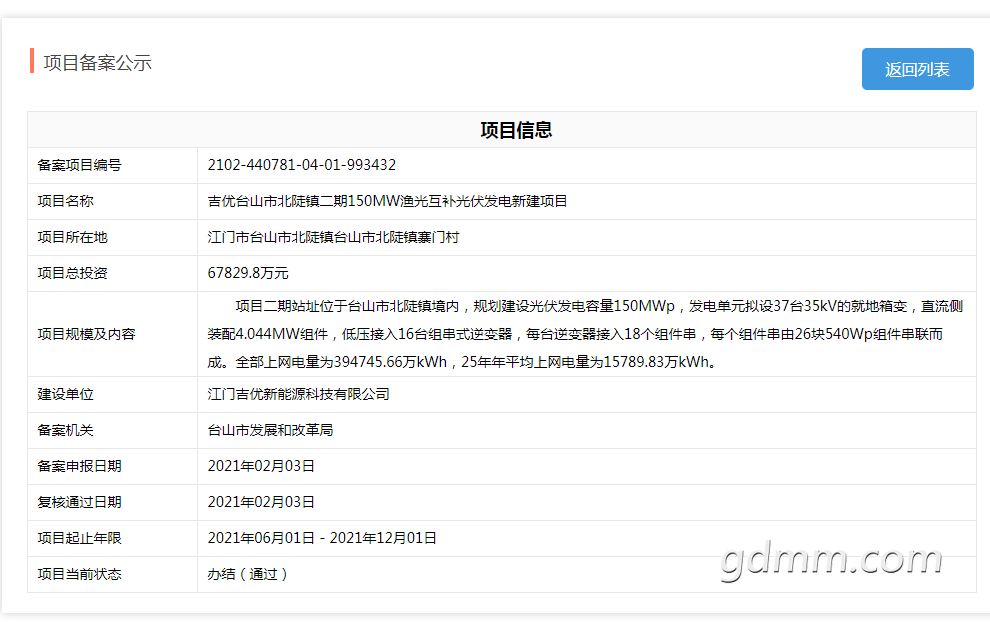Click the 项目所在地 label cell

pos(112,237)
